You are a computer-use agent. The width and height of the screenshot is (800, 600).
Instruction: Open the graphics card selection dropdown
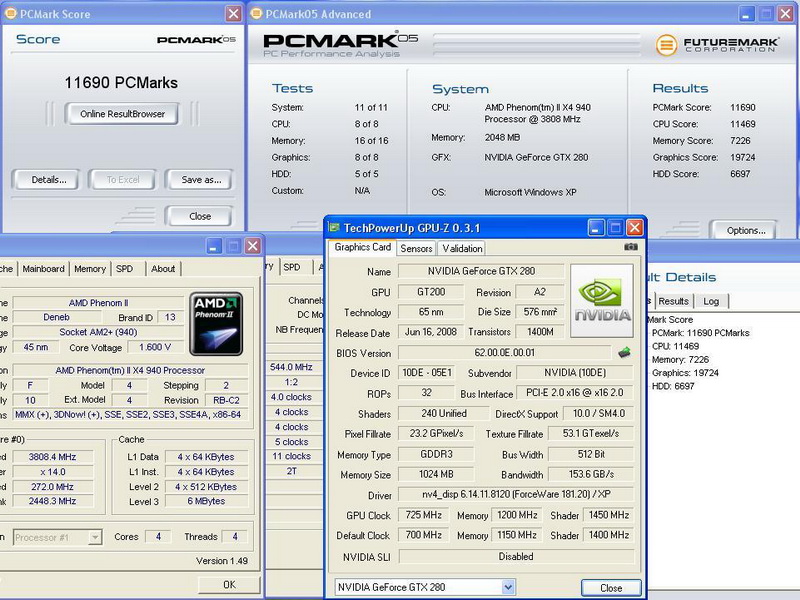(508, 587)
